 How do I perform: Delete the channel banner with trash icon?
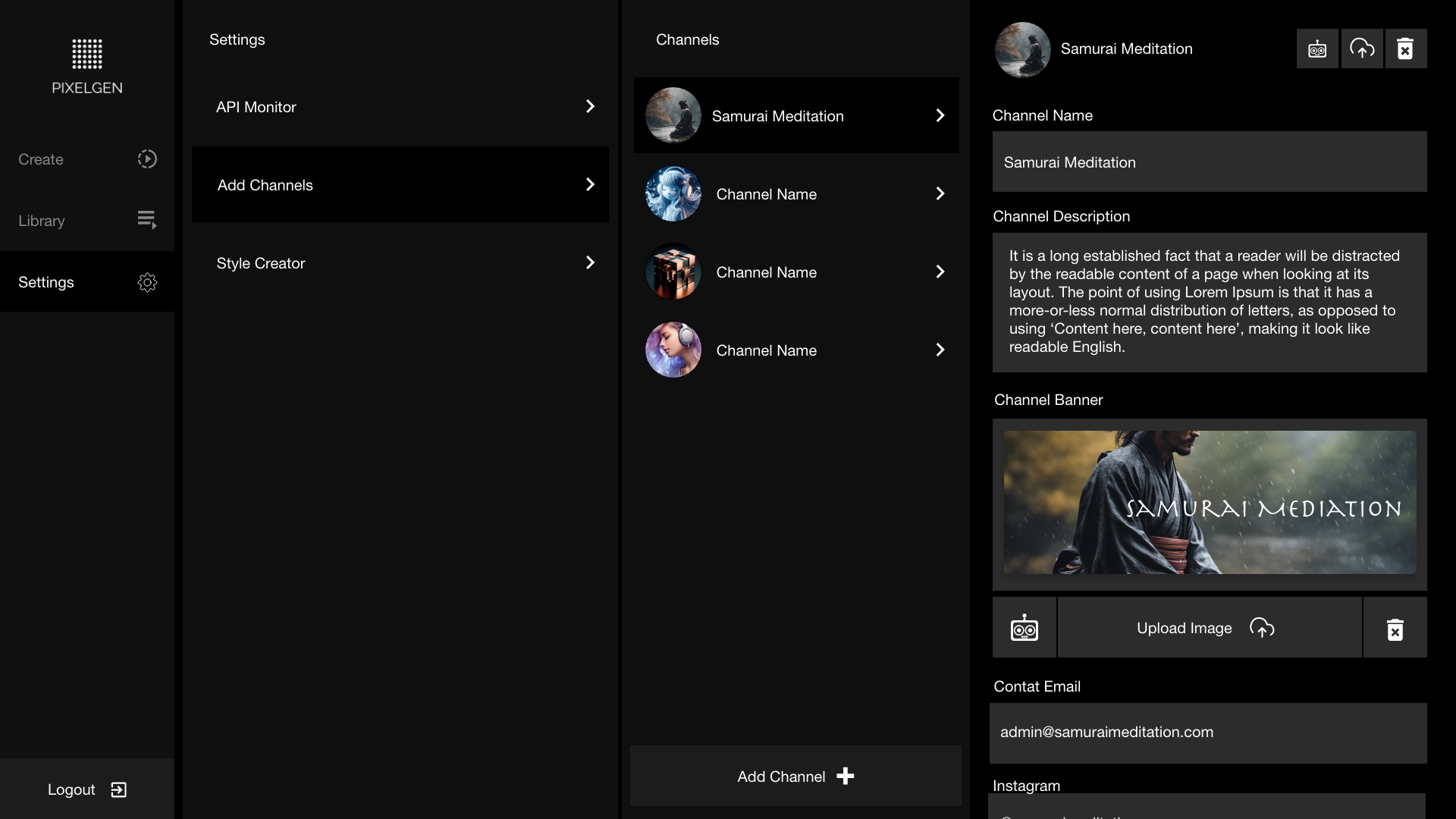coord(1395,629)
